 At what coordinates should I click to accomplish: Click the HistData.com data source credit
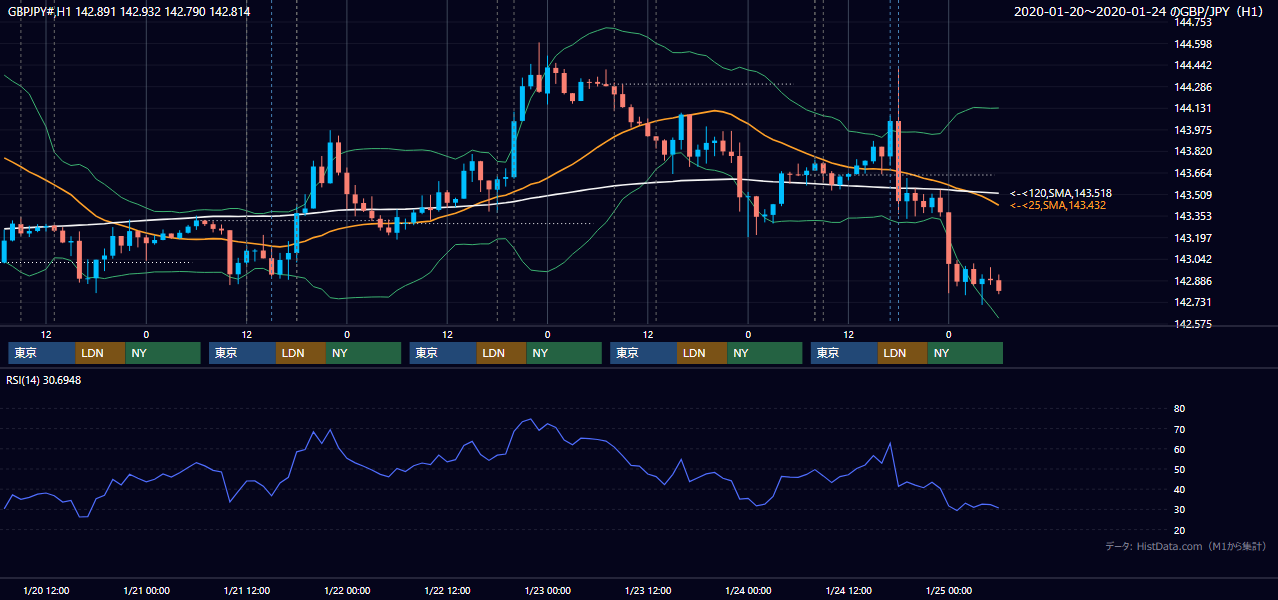[x=1186, y=546]
